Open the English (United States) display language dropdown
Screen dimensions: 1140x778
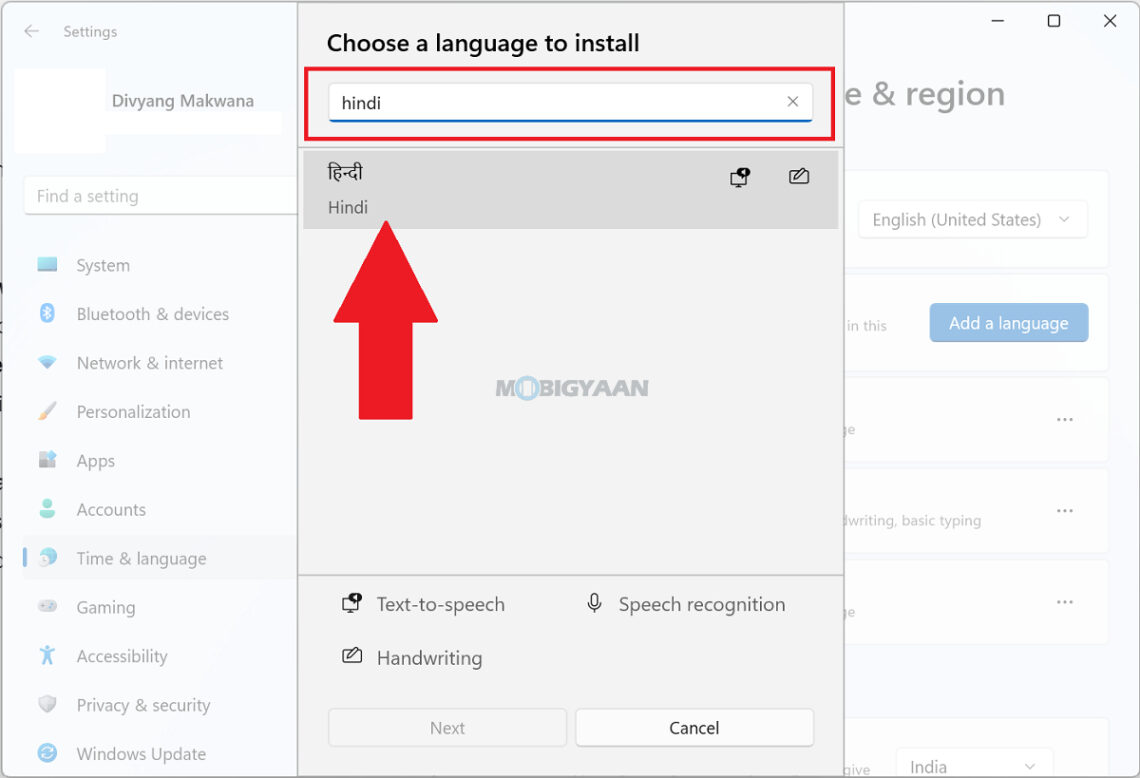click(x=971, y=219)
